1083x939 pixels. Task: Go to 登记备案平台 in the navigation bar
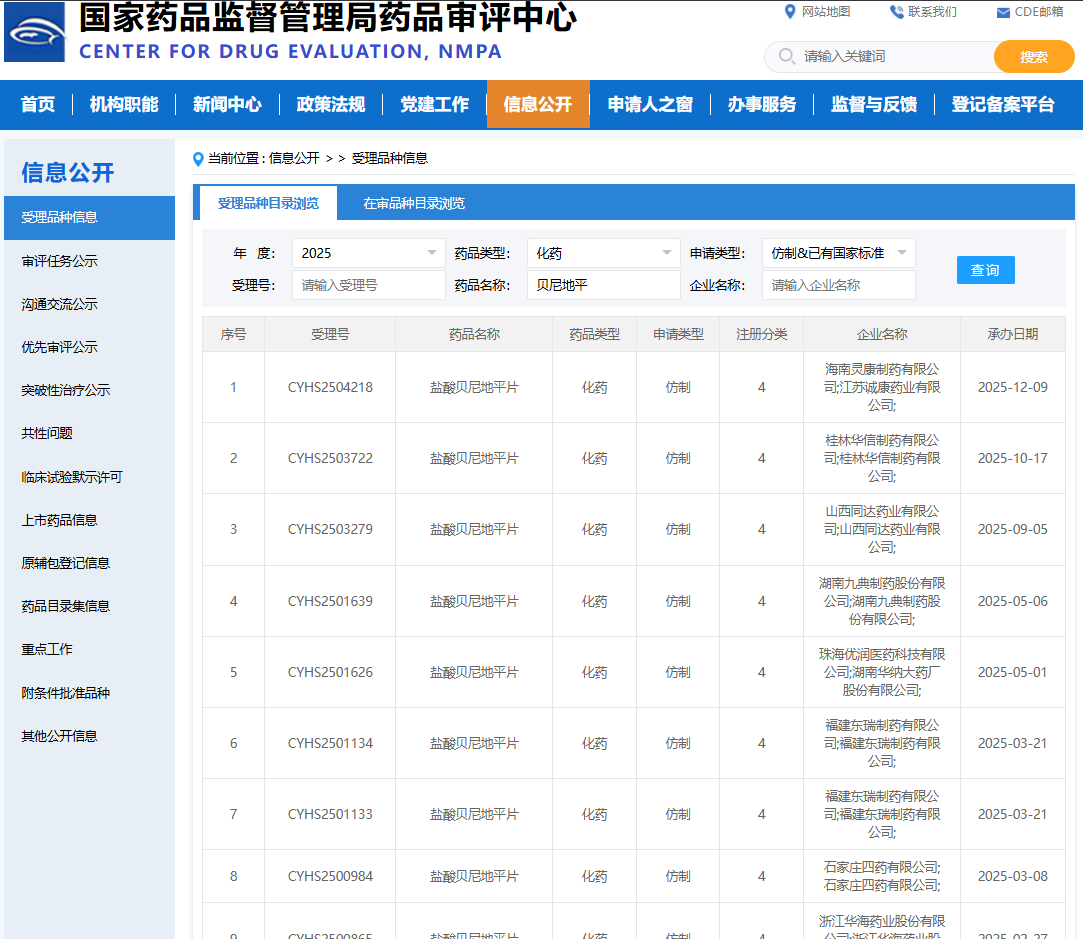click(x=1002, y=104)
